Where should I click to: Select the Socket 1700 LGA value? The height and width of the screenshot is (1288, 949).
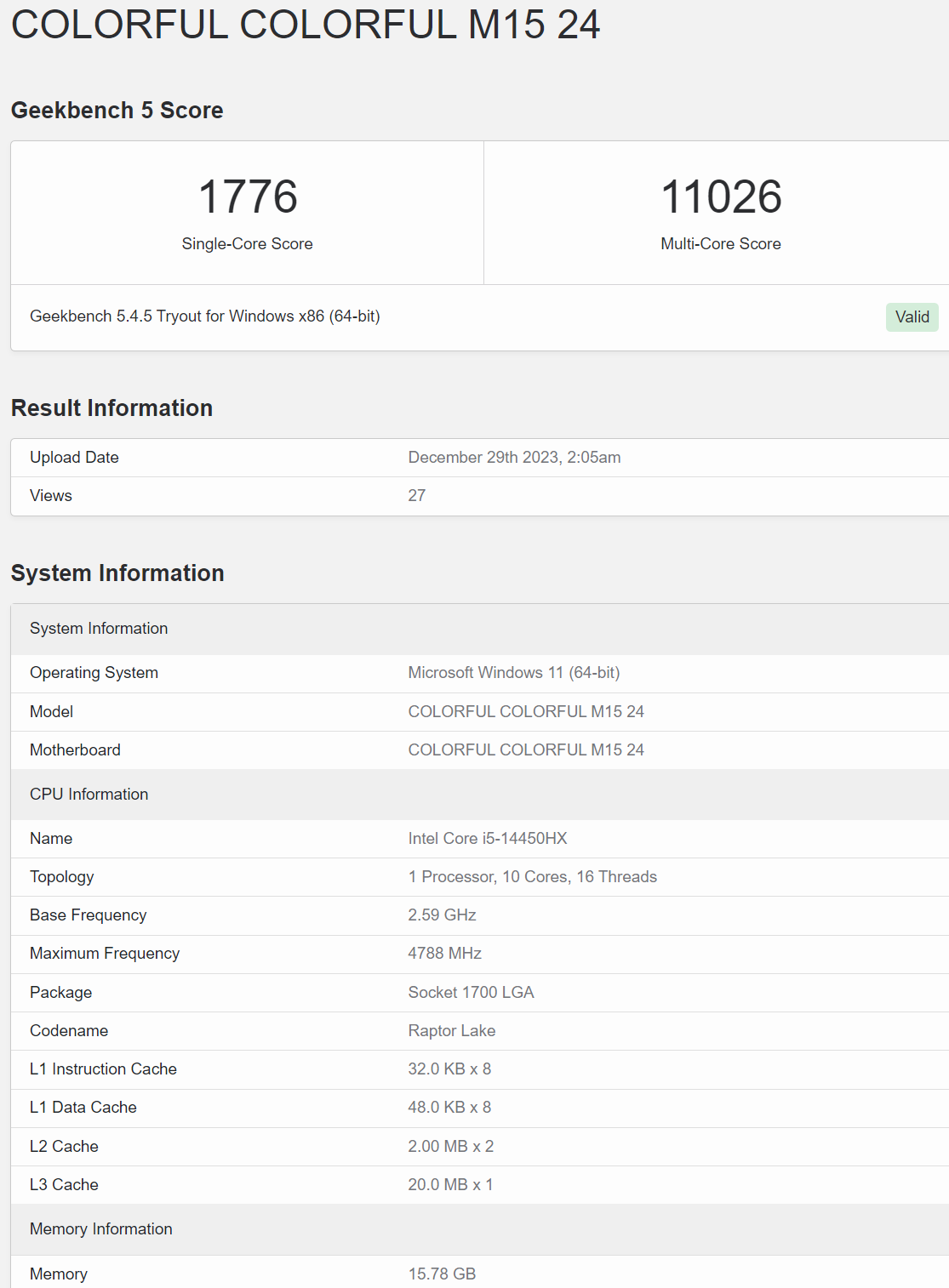(472, 993)
